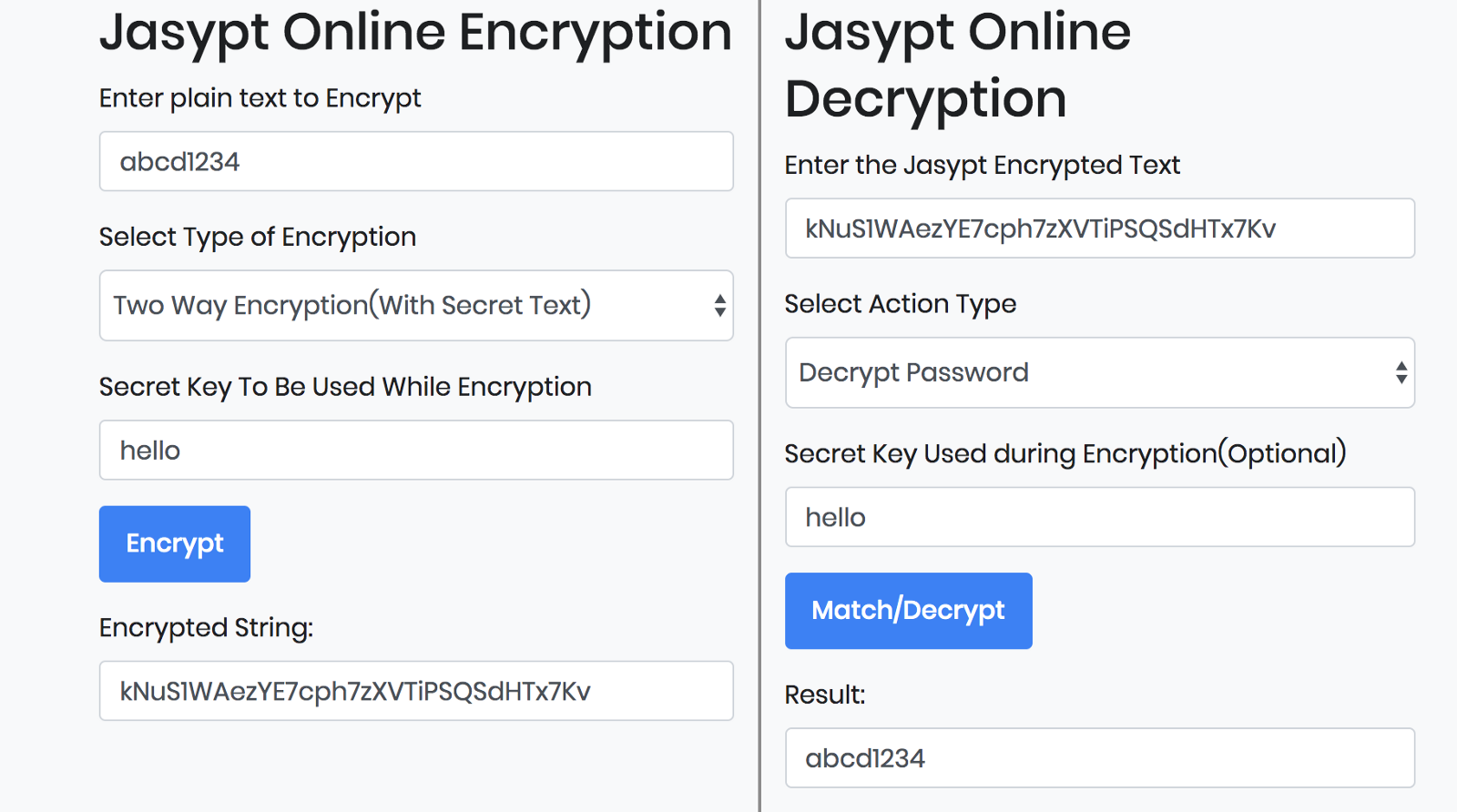Image resolution: width=1457 pixels, height=812 pixels.
Task: Click the 'Secret Key Used during Encryption(Optional)' label
Action: pos(1065,453)
